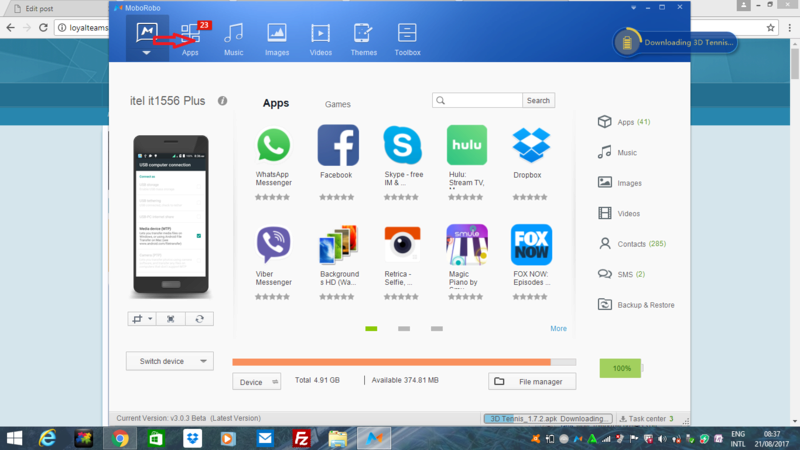Open Google Chrome from taskbar
800x450 pixels.
point(120,438)
